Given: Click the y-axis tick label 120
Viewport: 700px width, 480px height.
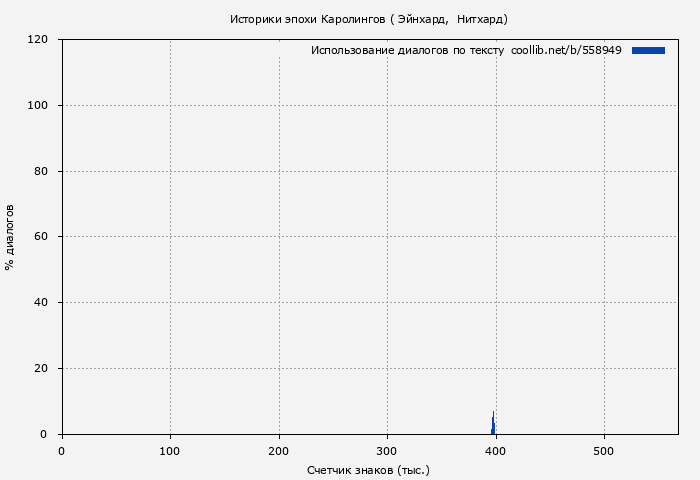Looking at the screenshot, I should click(x=39, y=40).
